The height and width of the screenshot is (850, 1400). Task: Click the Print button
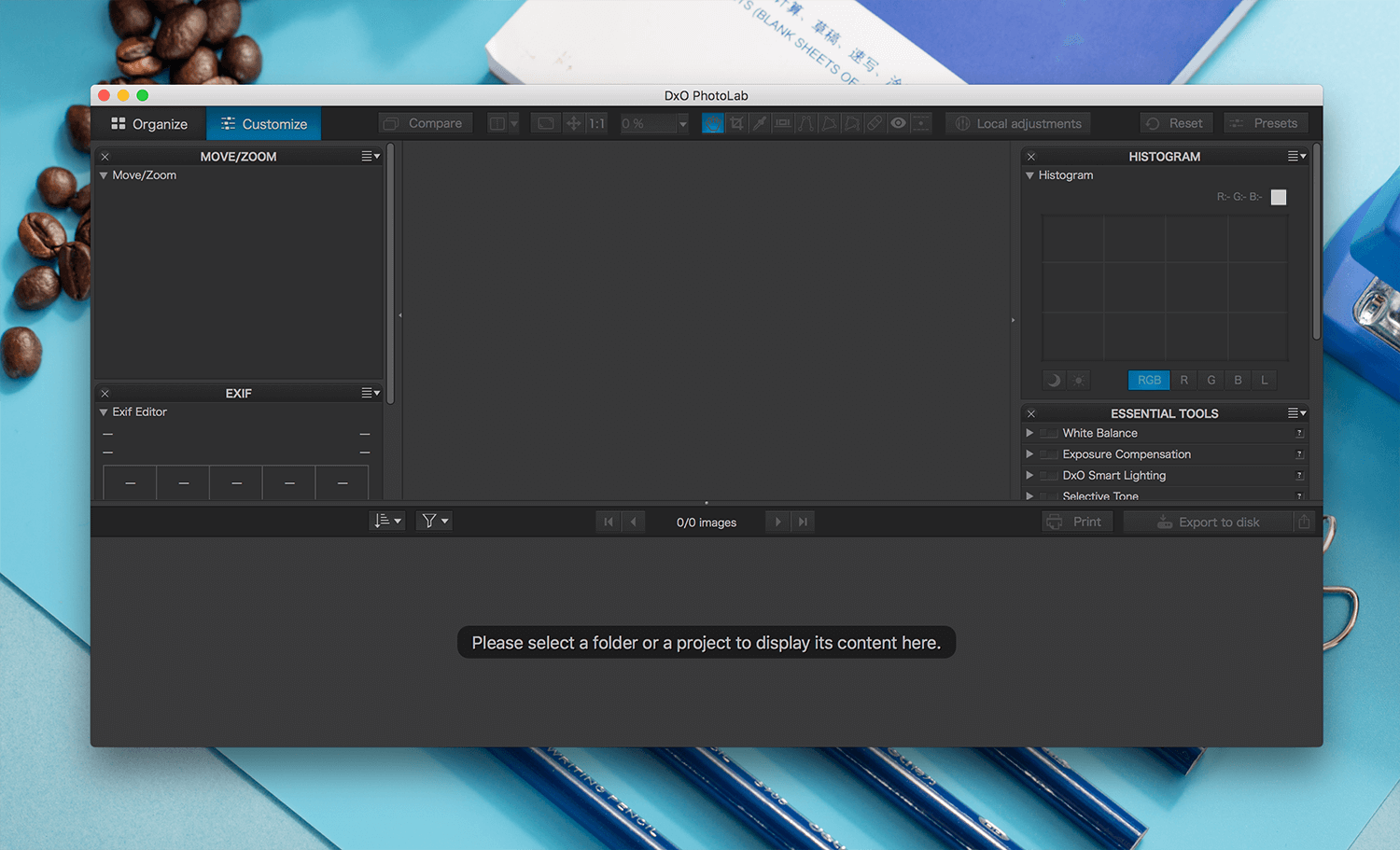[x=1077, y=522]
